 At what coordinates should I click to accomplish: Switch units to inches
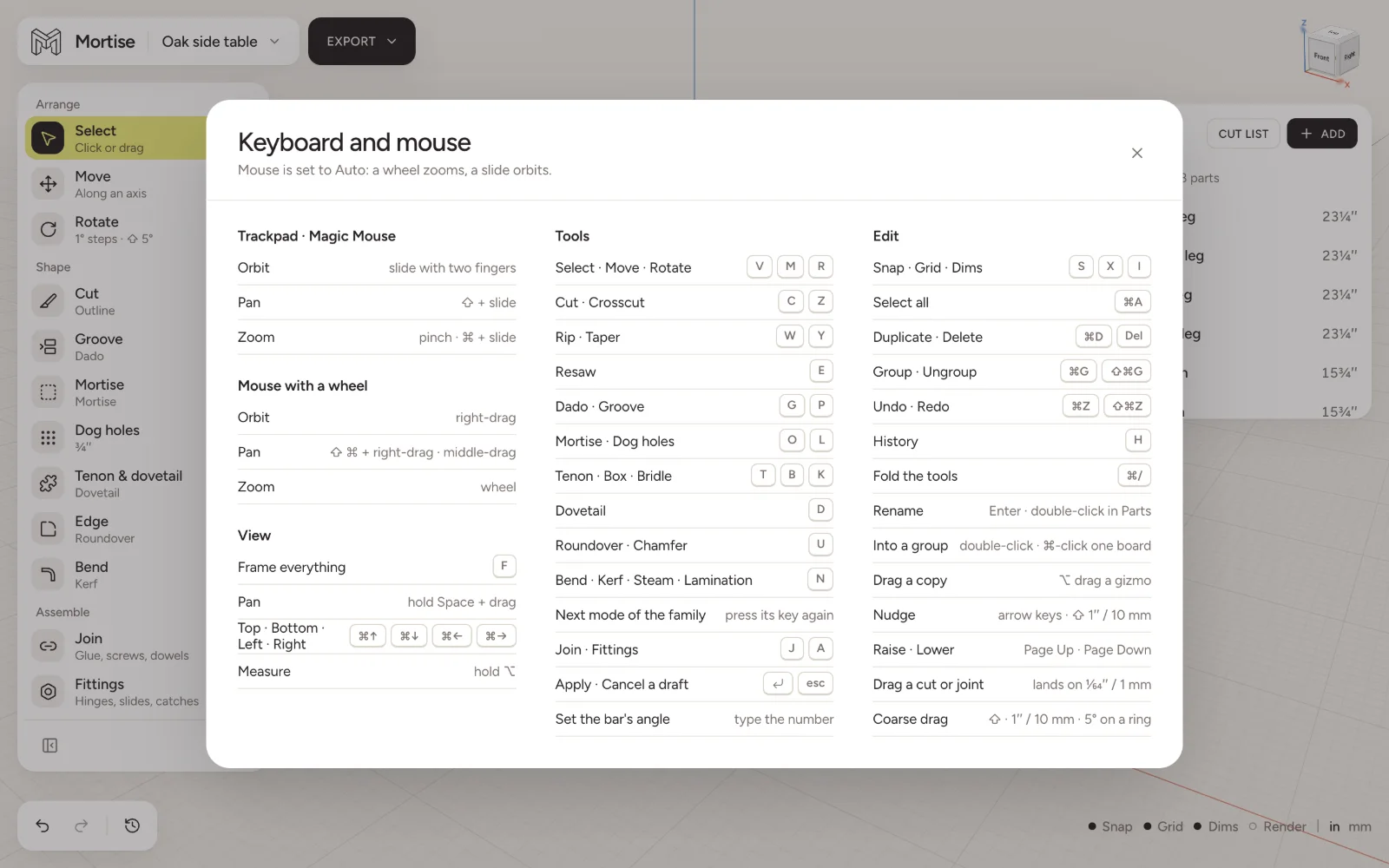1334,826
